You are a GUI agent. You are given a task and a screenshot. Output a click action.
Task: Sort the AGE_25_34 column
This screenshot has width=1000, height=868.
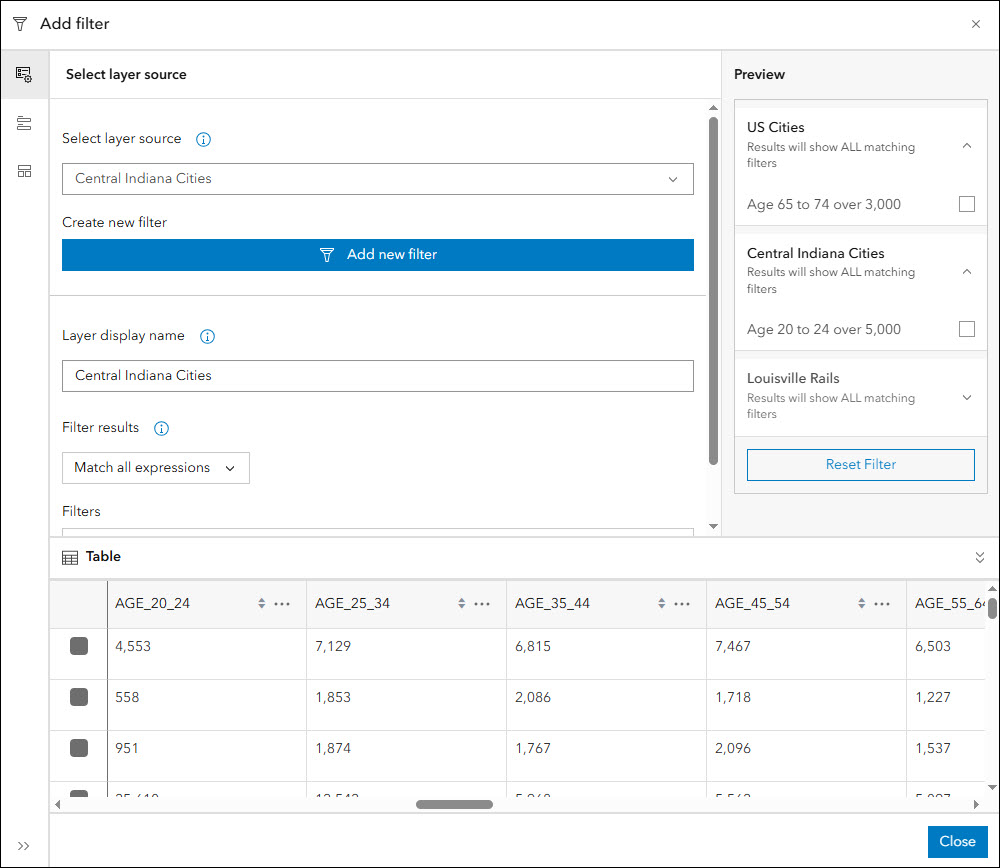pos(462,604)
